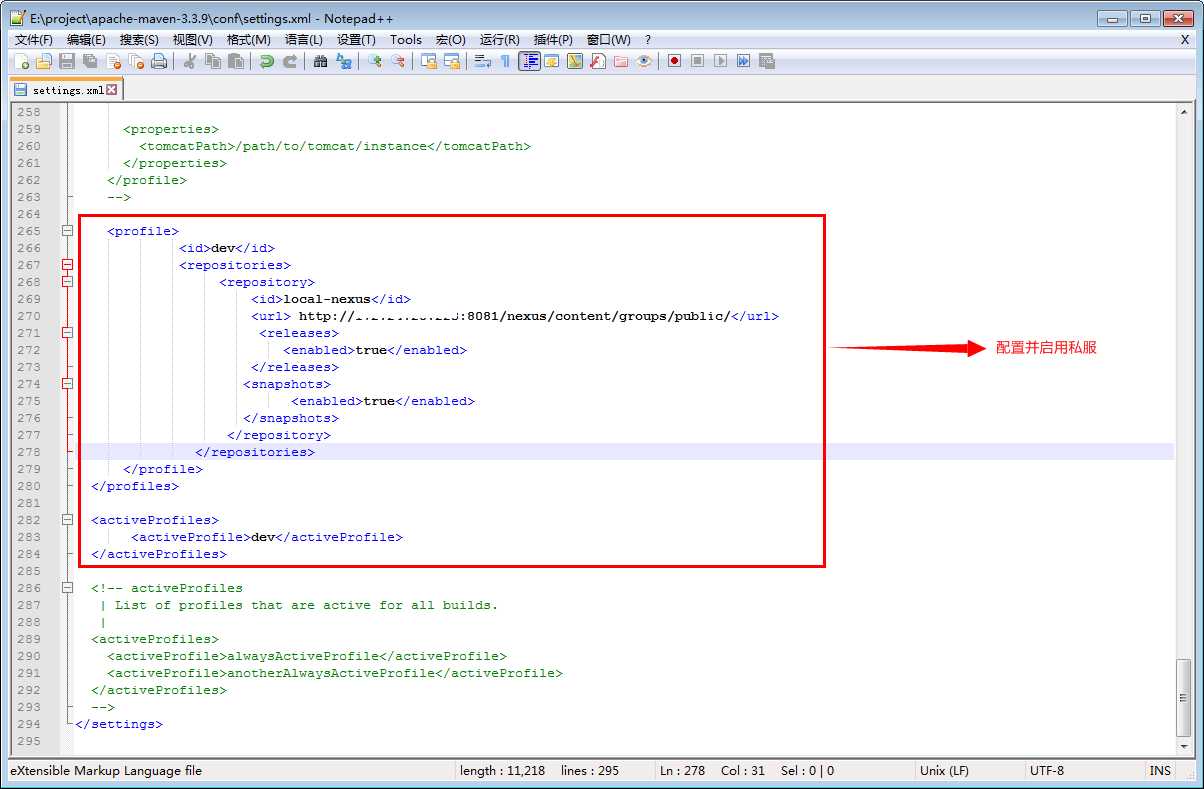The width and height of the screenshot is (1204, 789).
Task: Create a new document from the toolbar
Action: pyautogui.click(x=22, y=61)
